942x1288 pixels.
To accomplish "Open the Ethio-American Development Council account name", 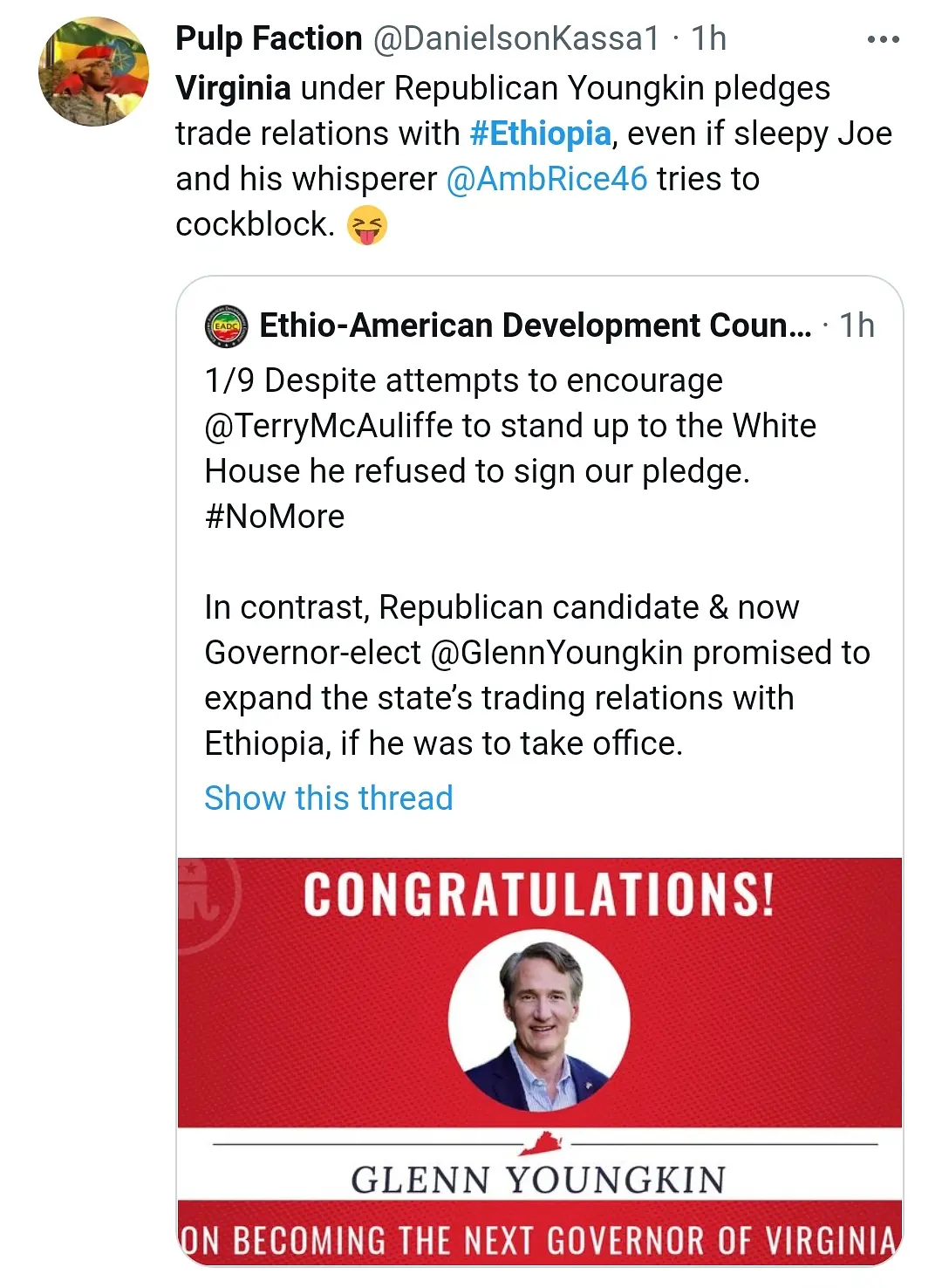I will (536, 325).
